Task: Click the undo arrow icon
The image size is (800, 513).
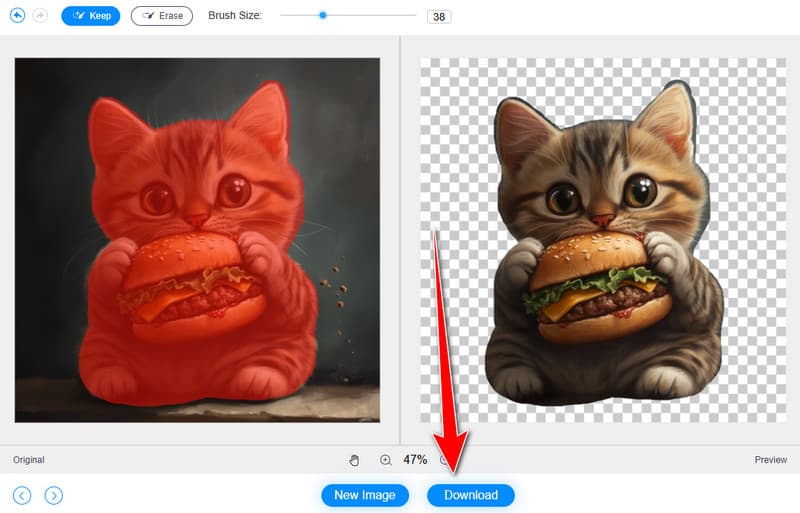Action: pos(17,16)
